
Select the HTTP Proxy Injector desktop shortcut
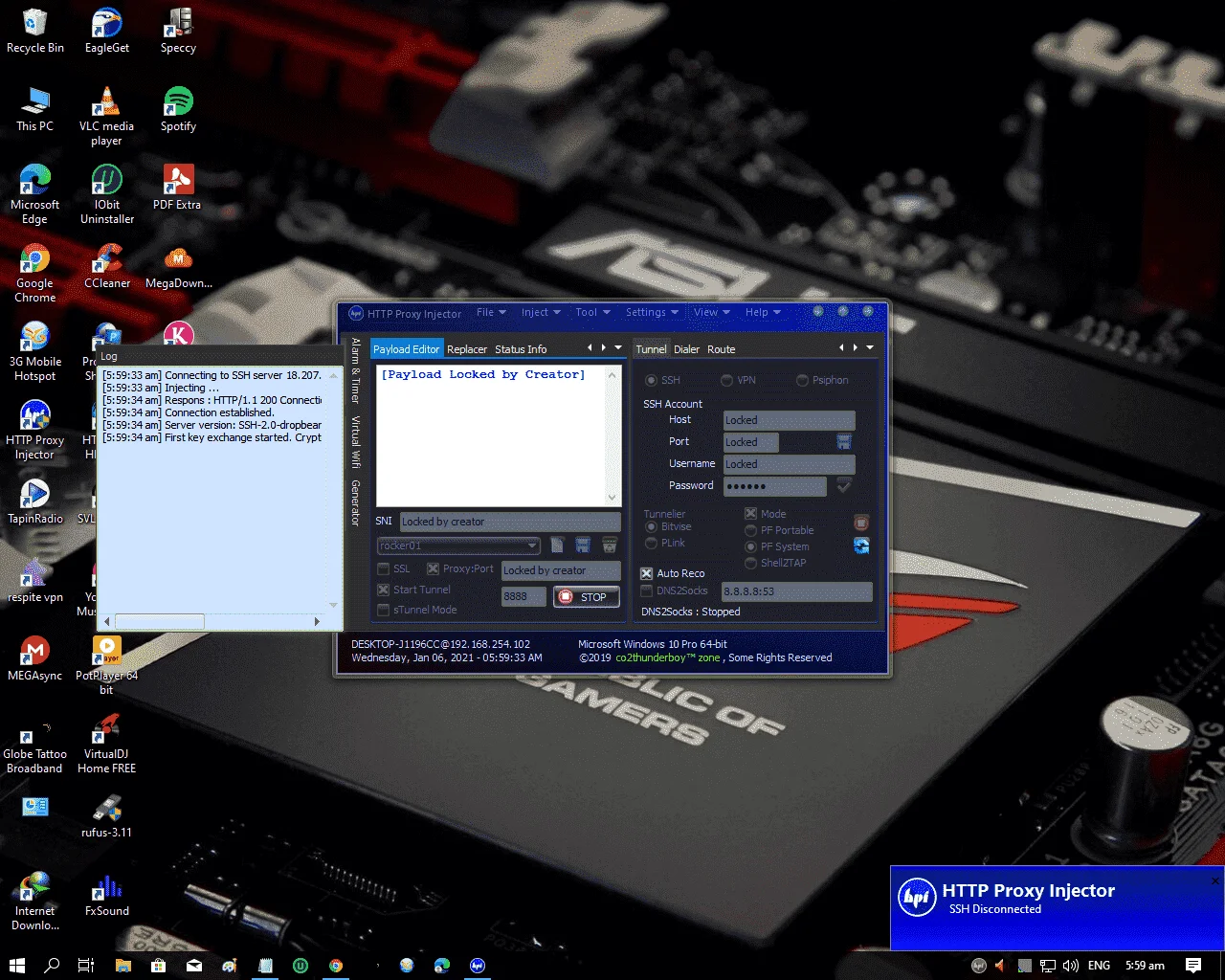[x=34, y=430]
